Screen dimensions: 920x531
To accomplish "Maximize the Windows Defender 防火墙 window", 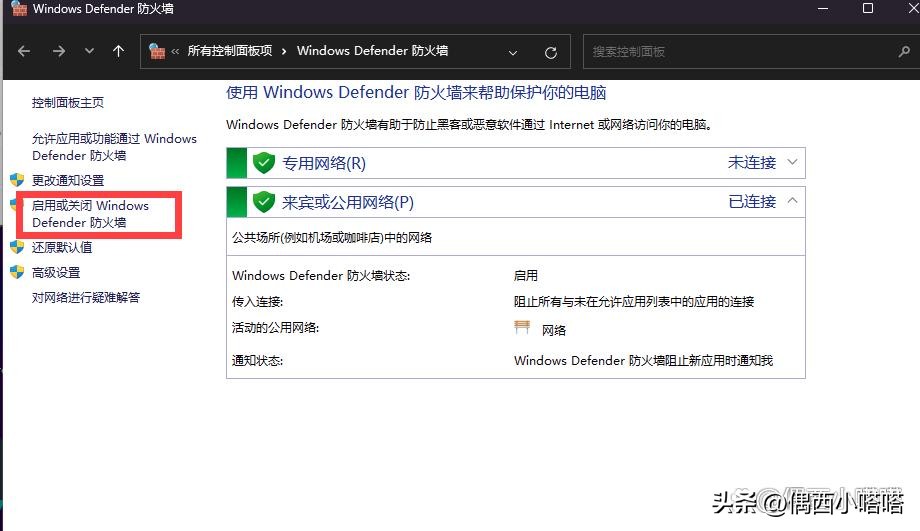I will [x=868, y=8].
